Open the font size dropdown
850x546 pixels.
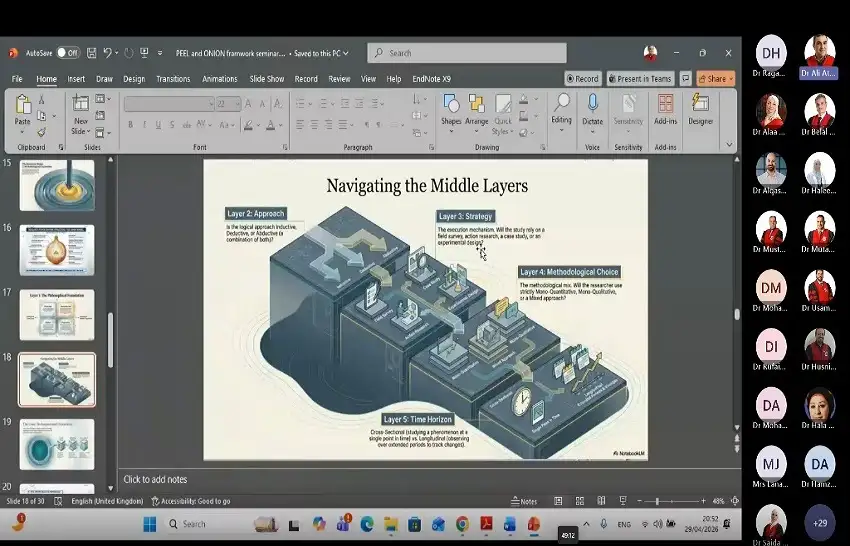[x=237, y=104]
